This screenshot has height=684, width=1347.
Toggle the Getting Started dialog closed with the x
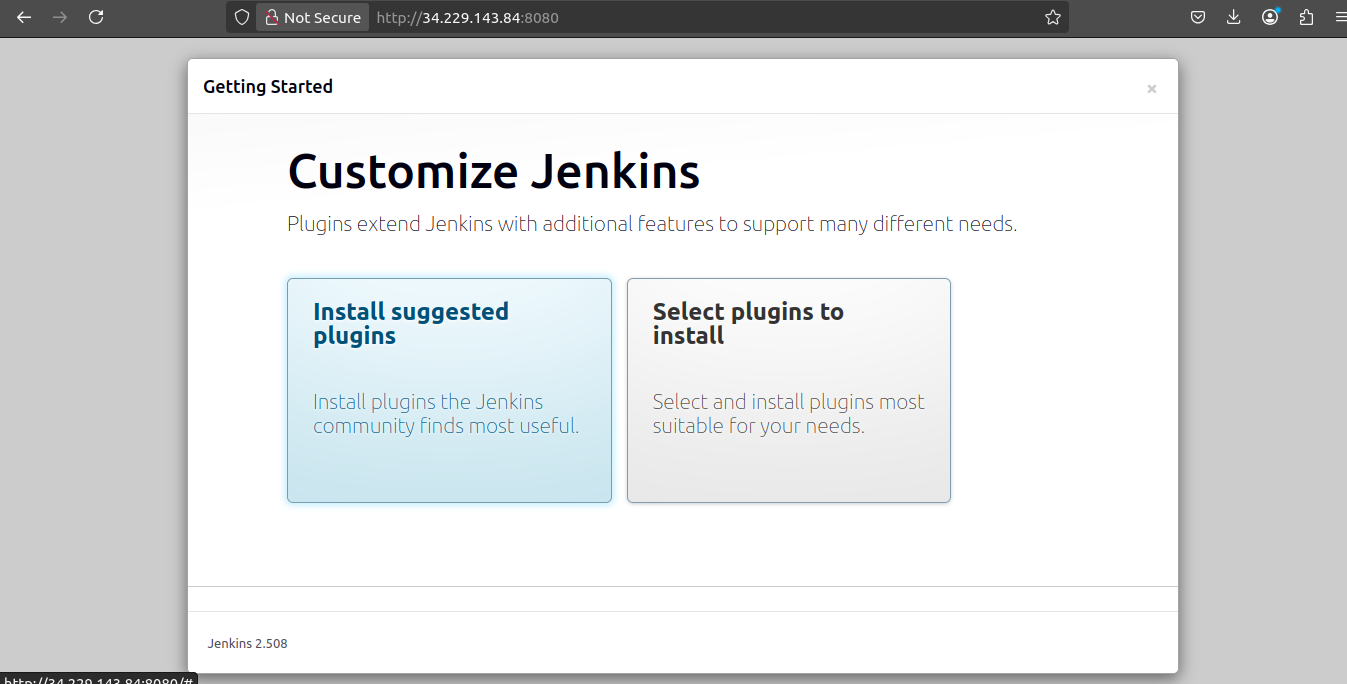[1151, 88]
